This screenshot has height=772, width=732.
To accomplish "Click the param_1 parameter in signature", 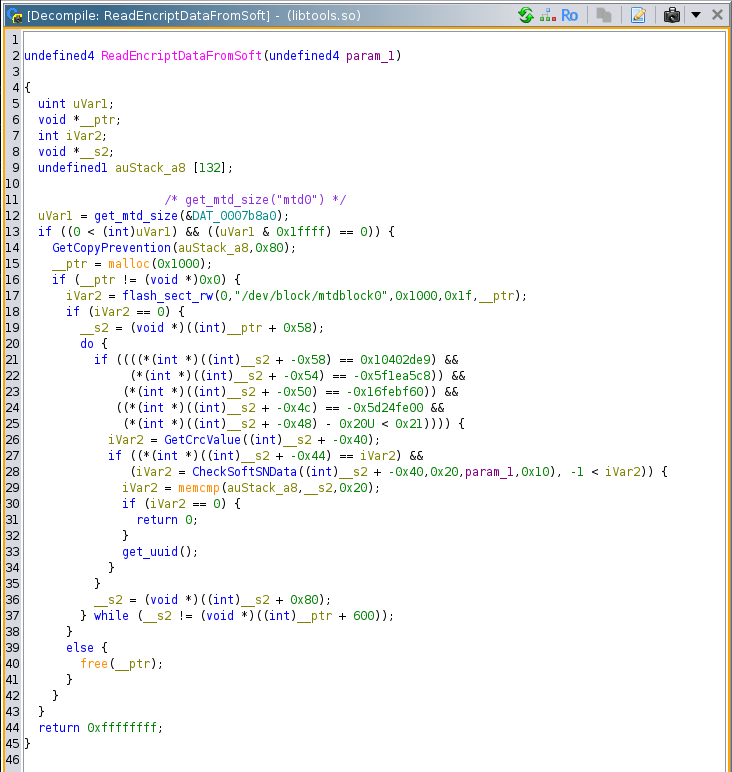I will (x=370, y=56).
